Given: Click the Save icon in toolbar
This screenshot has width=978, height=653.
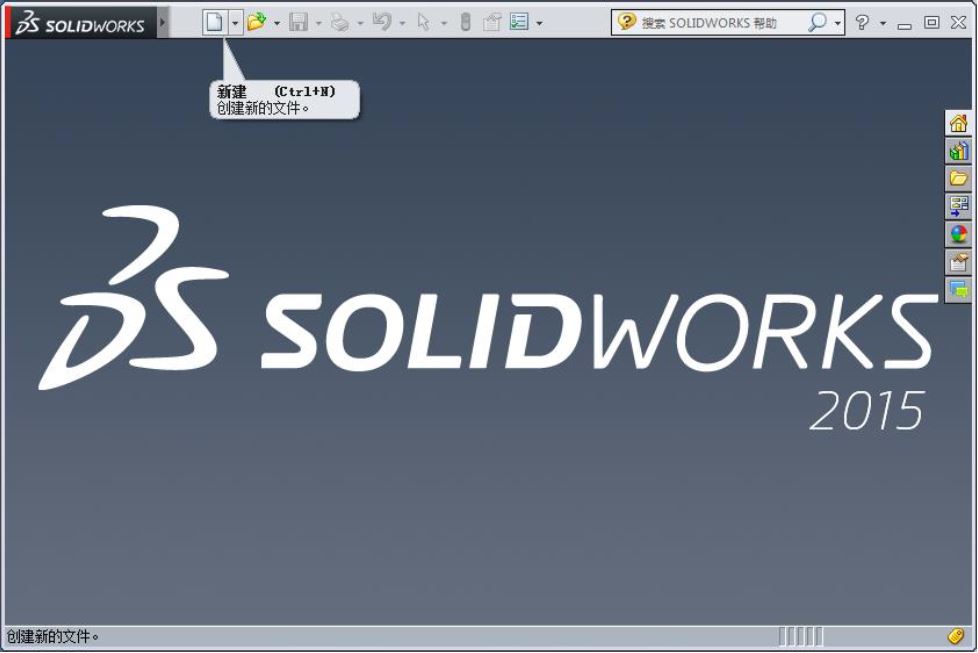Looking at the screenshot, I should point(298,22).
